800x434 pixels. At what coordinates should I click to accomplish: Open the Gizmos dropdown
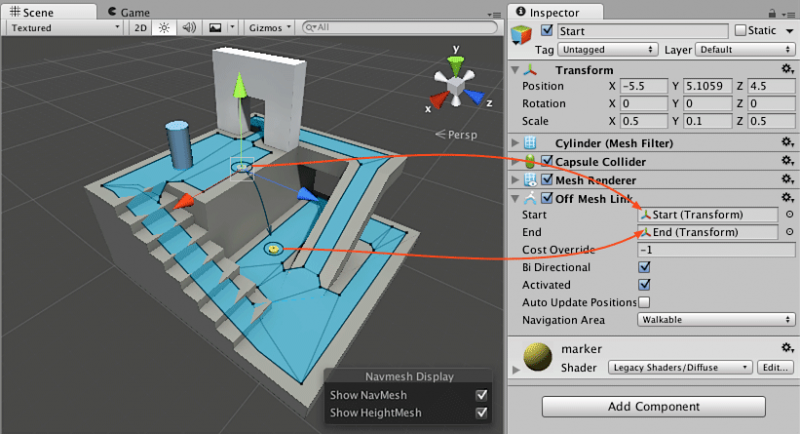269,28
